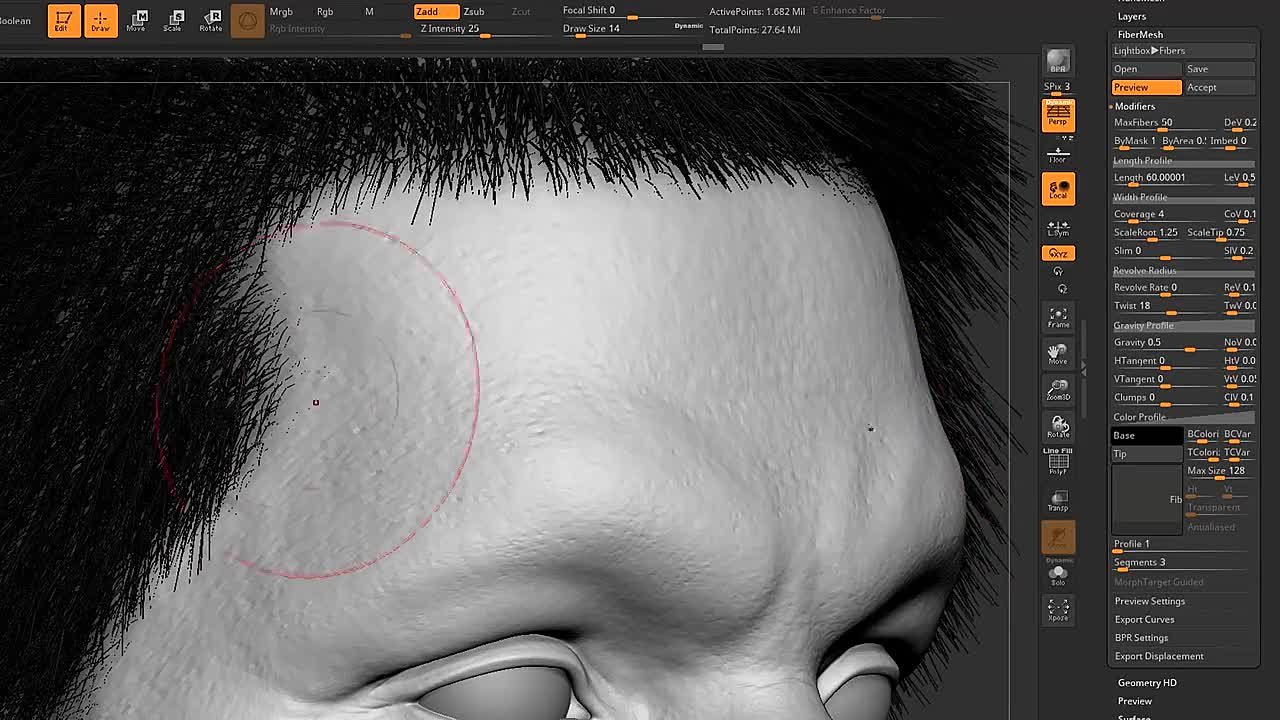Image resolution: width=1280 pixels, height=720 pixels.
Task: Toggle Persp perspective view off
Action: 1058,116
